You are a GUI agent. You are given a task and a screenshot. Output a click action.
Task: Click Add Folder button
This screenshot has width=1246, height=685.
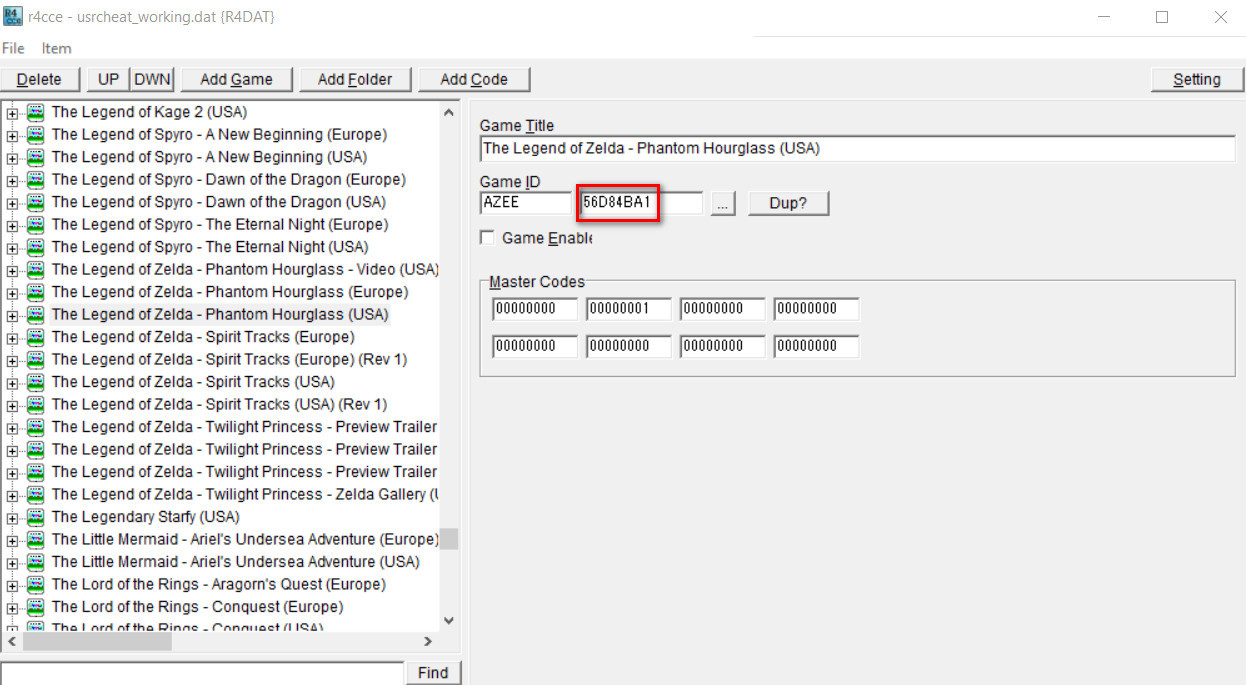[355, 79]
